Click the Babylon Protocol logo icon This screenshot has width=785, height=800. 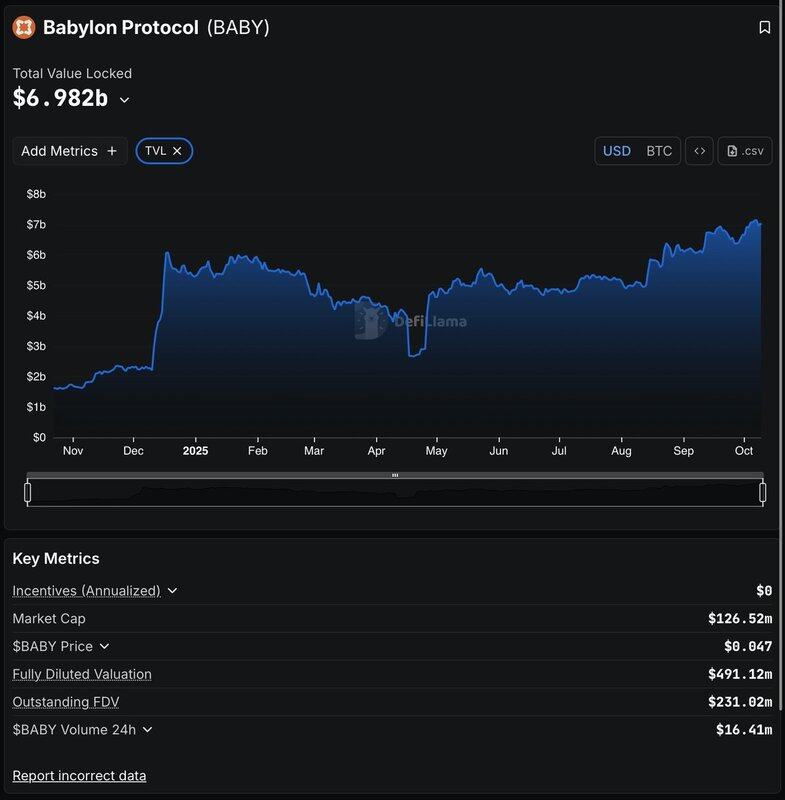pos(23,27)
